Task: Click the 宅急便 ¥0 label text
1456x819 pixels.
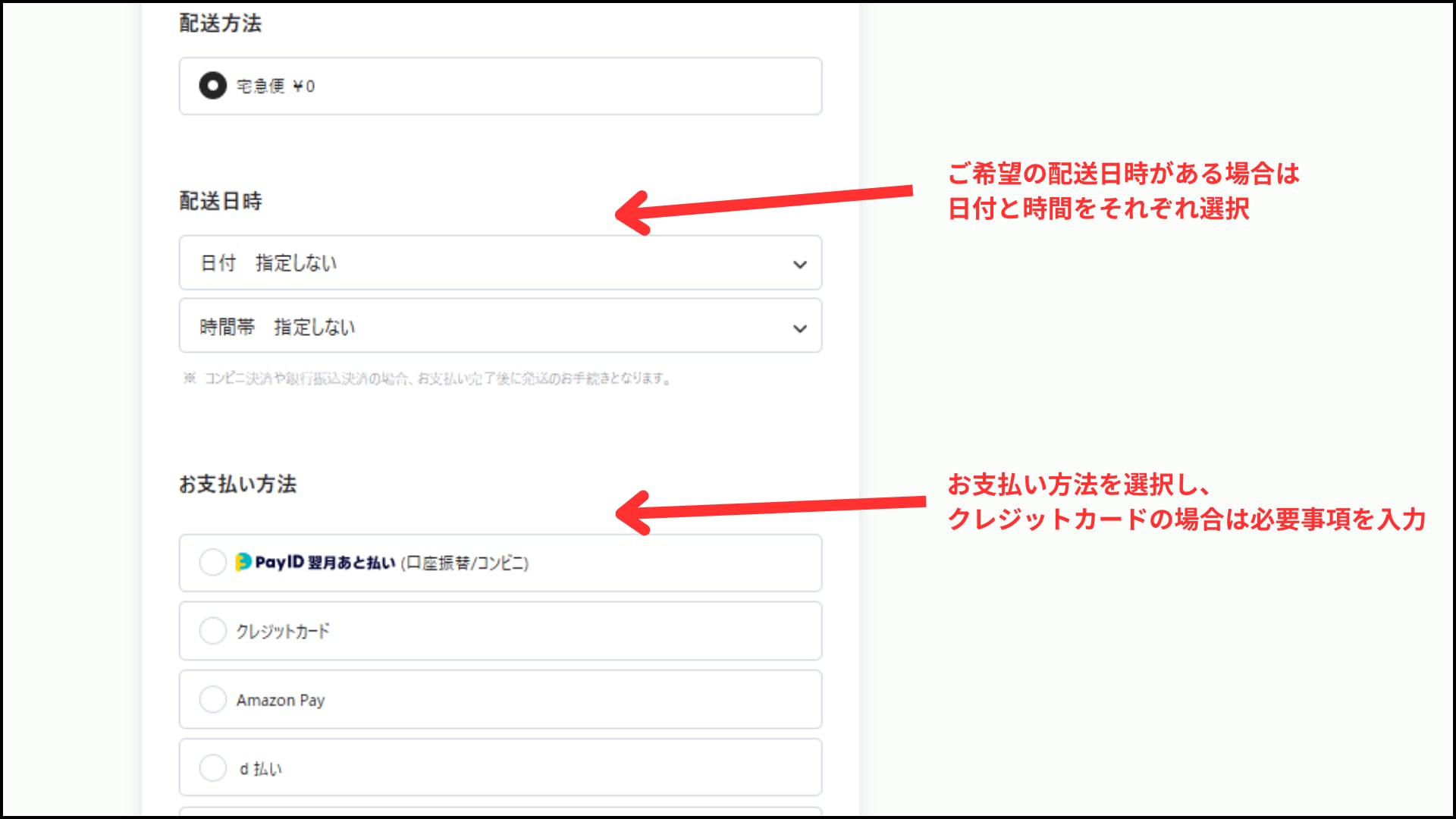Action: tap(275, 86)
